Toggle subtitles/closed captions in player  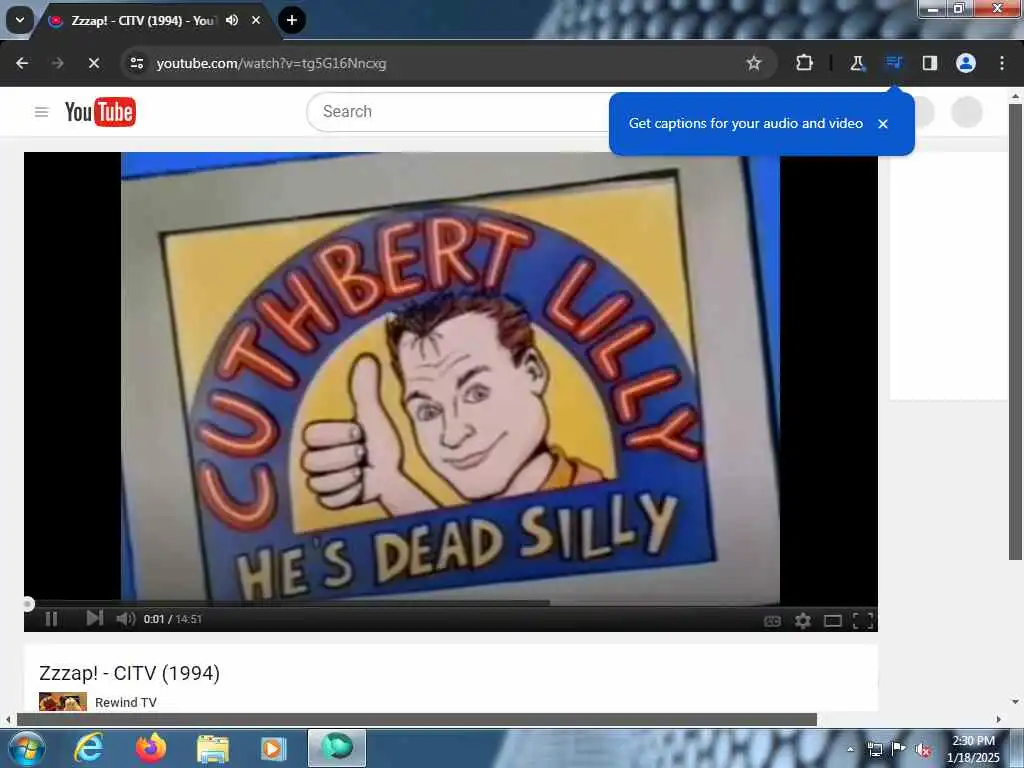(772, 620)
